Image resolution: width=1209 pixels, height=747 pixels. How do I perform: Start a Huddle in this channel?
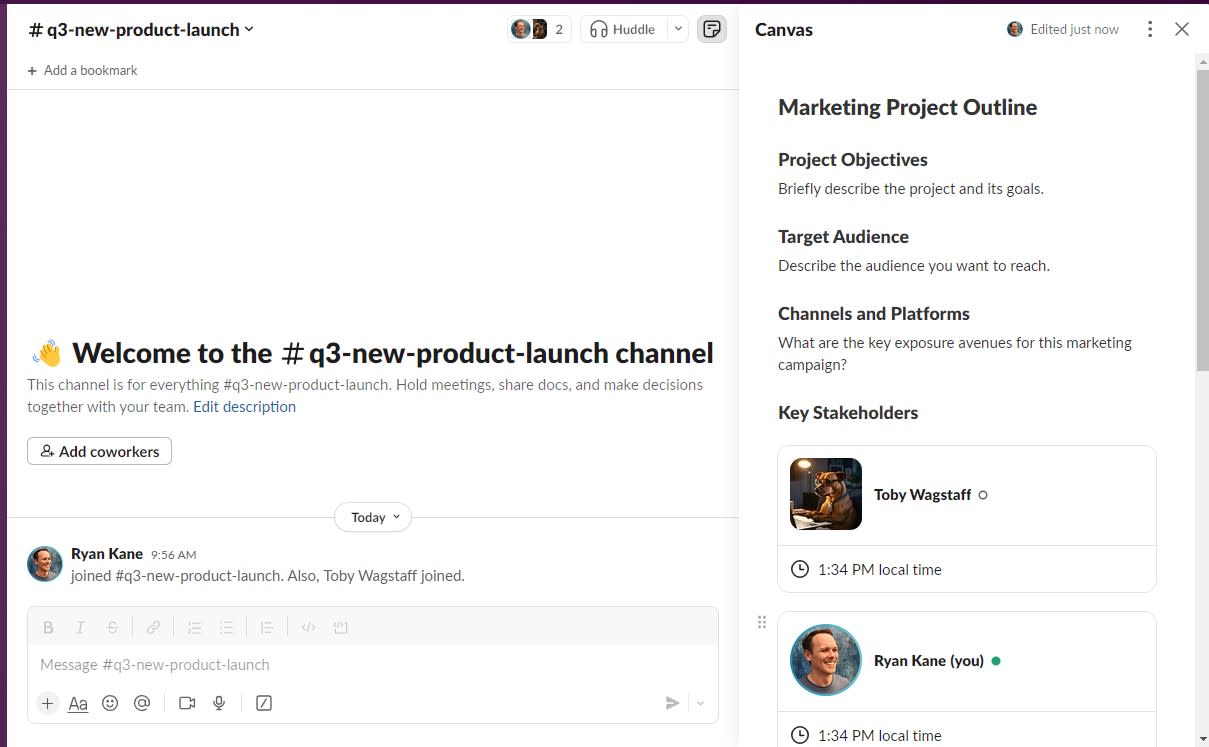coord(623,29)
